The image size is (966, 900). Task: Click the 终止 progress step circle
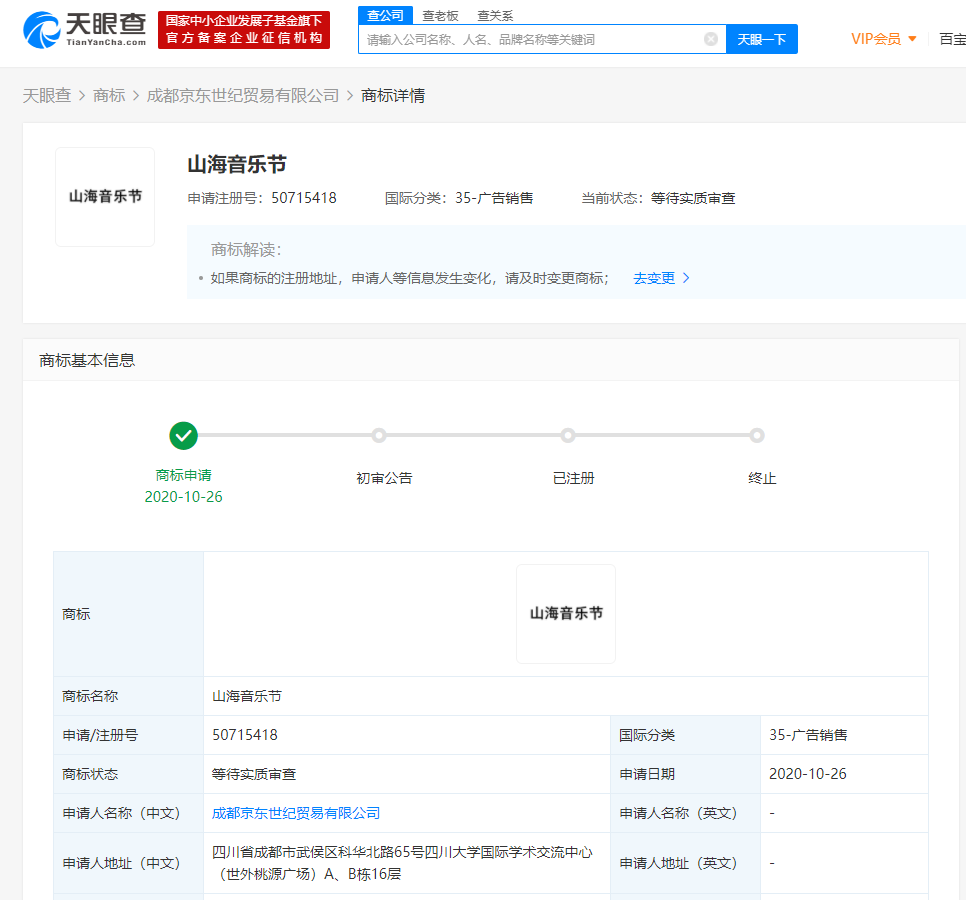[x=757, y=436]
